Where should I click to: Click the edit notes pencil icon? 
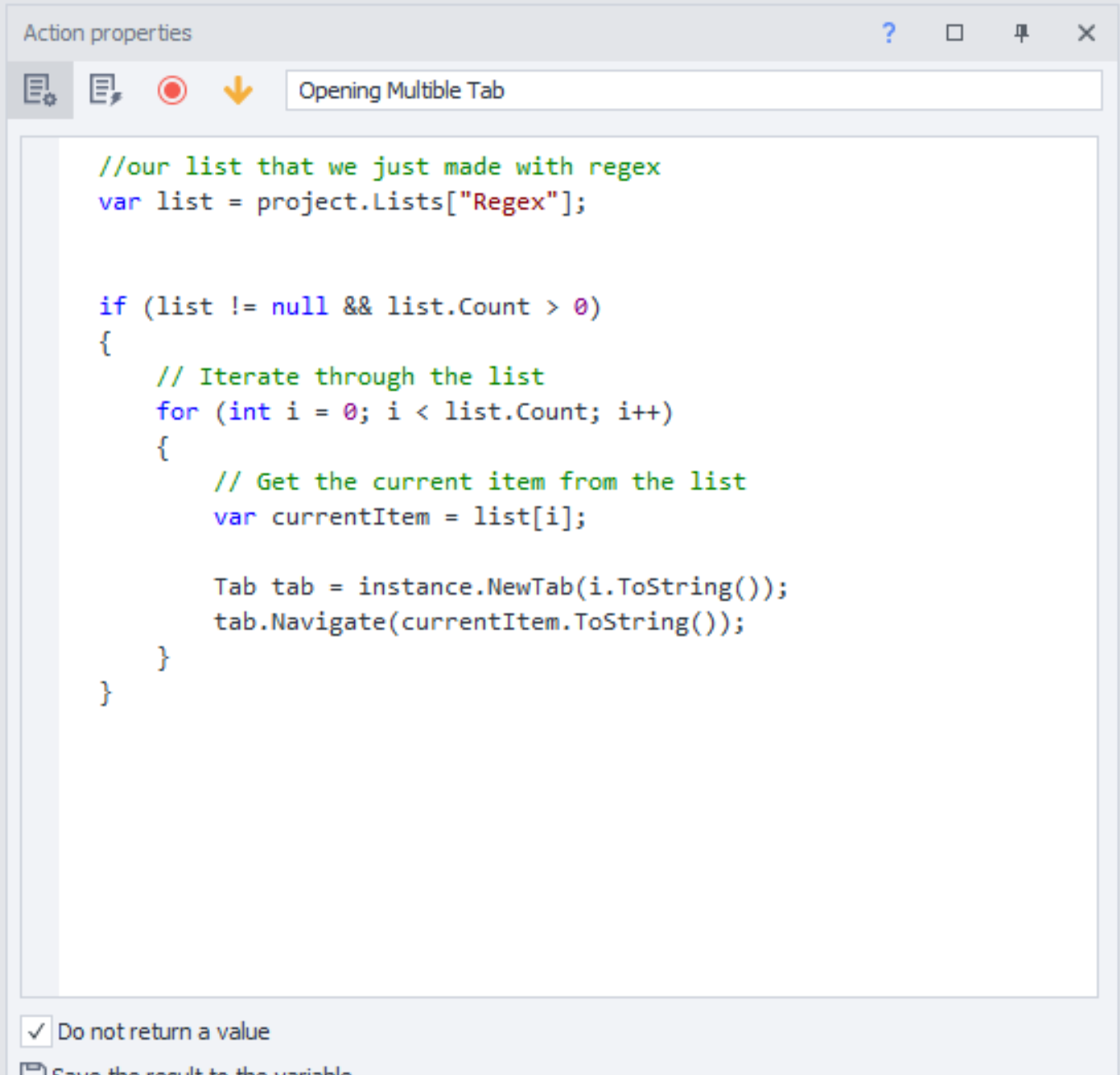click(105, 90)
